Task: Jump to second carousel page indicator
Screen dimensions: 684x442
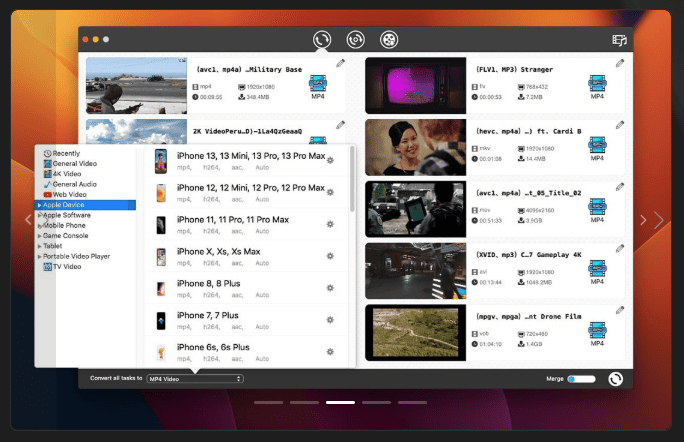Action: (304, 402)
